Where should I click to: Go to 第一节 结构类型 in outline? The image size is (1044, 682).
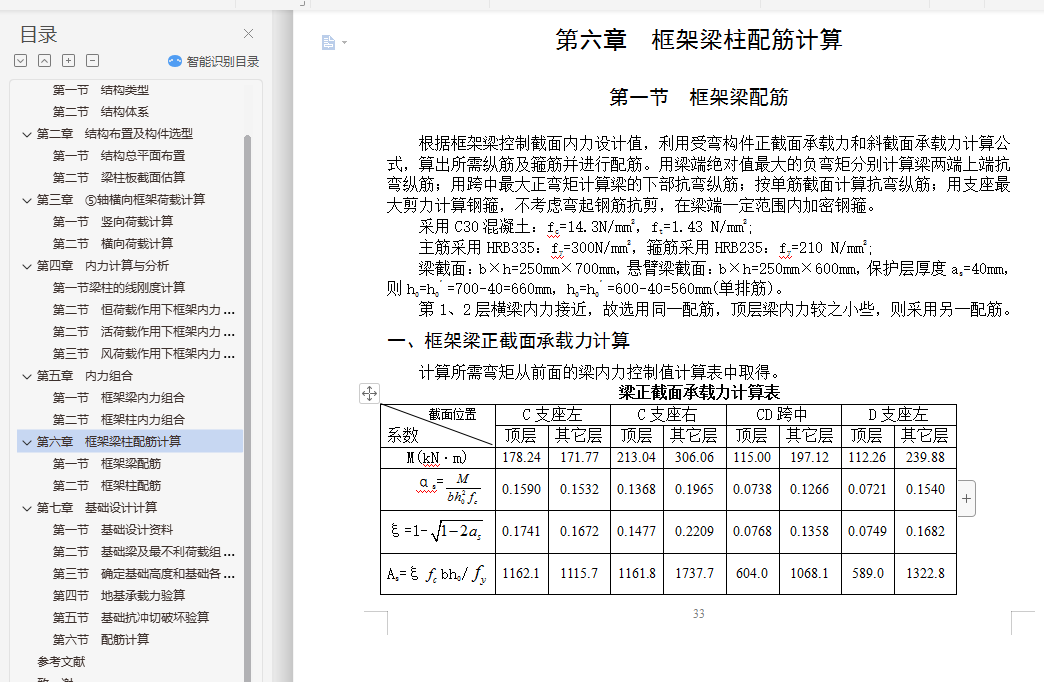pyautogui.click(x=101, y=90)
